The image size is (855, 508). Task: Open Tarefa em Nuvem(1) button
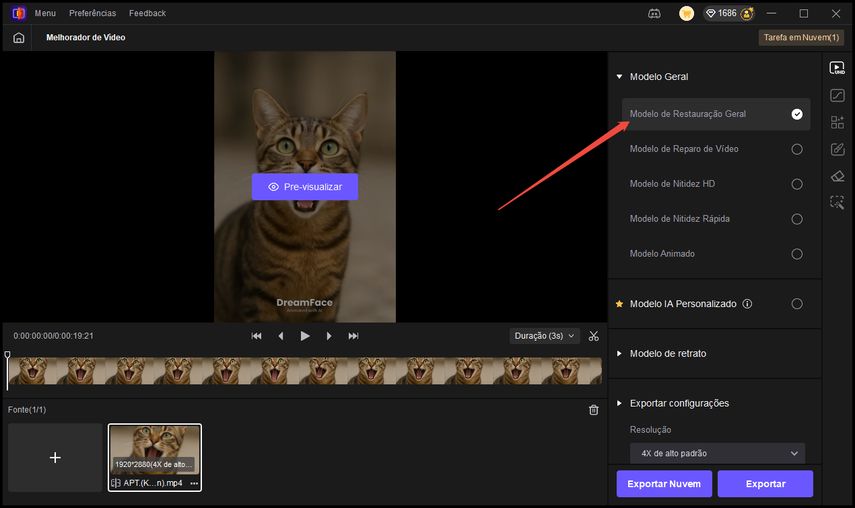[x=801, y=38]
